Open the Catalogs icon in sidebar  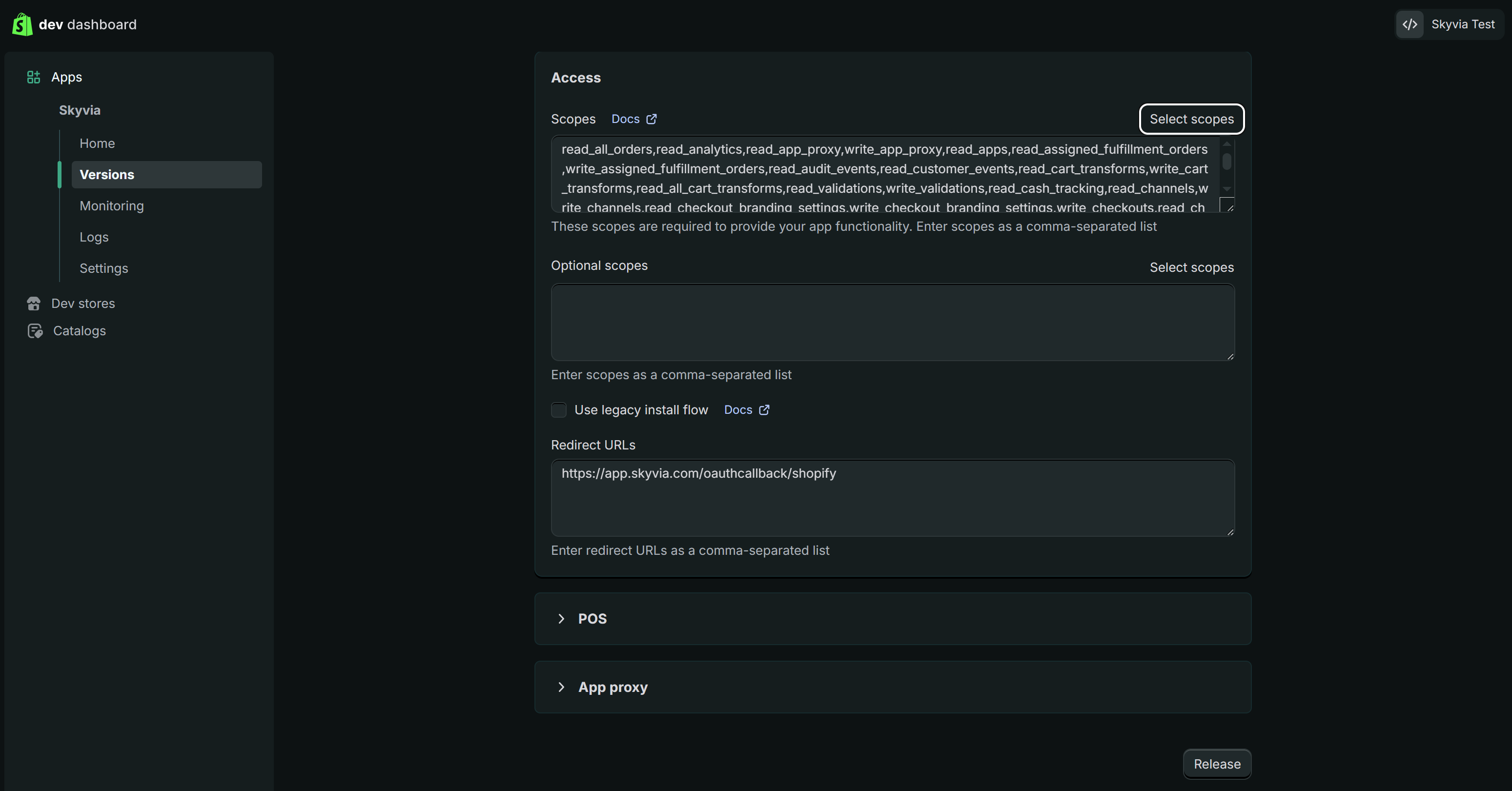[35, 330]
